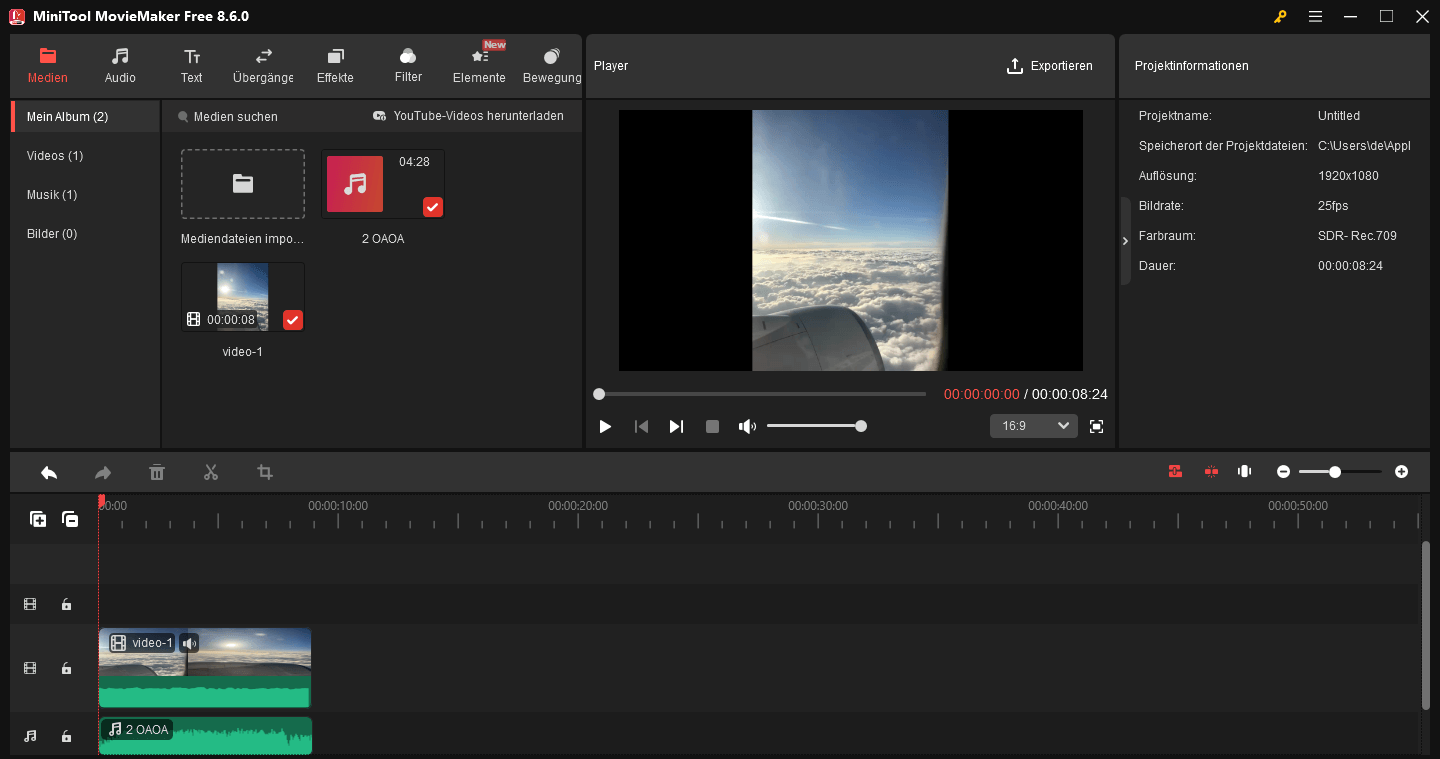The height and width of the screenshot is (759, 1440).
Task: Select the scissors split tool
Action: tap(211, 471)
